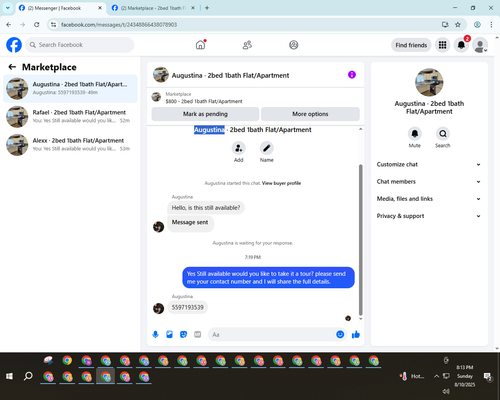Click the Find friends button
500x400 pixels.
411,45
